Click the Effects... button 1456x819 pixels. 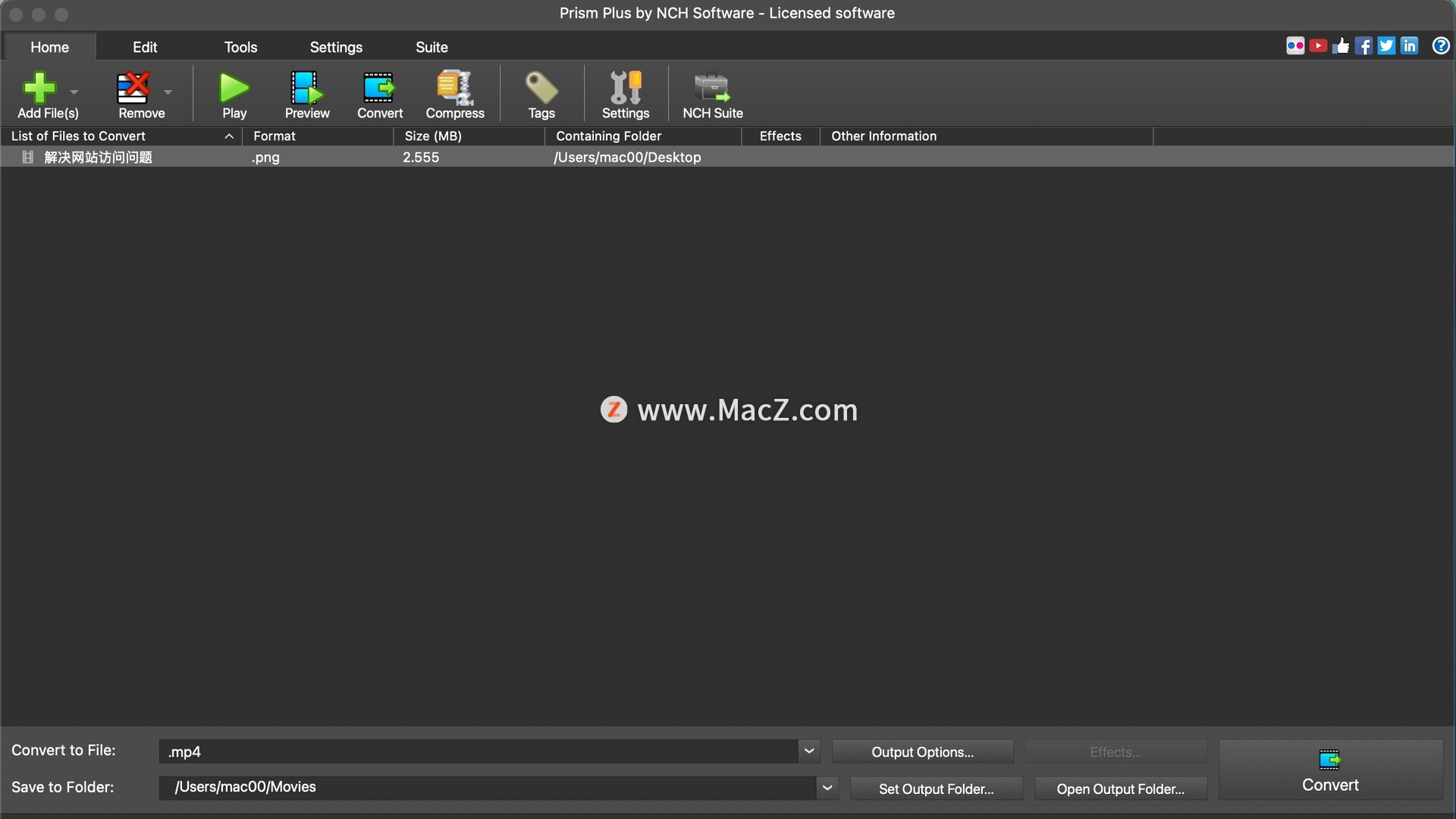pyautogui.click(x=1116, y=752)
